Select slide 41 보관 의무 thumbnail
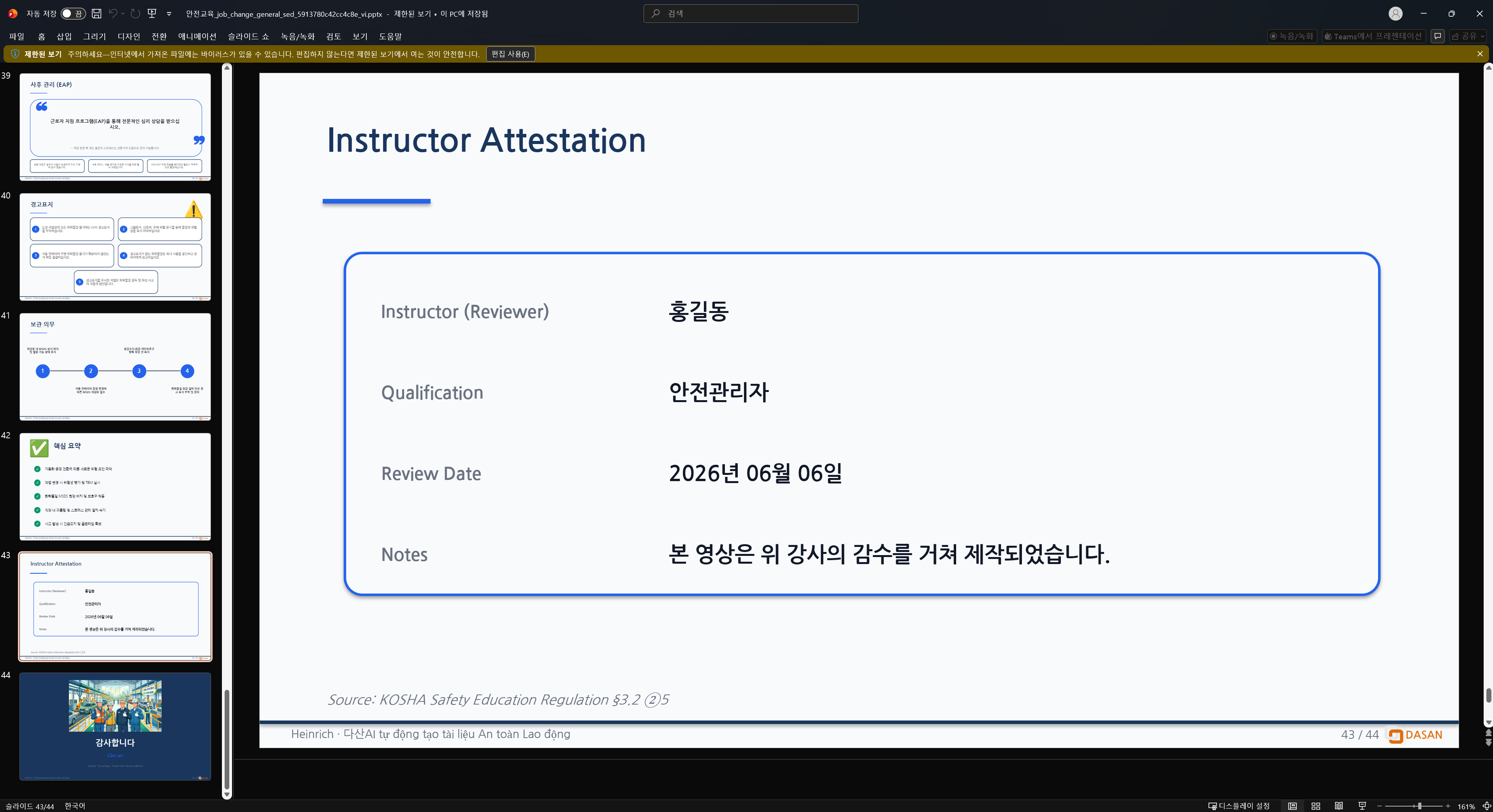 pyautogui.click(x=115, y=367)
